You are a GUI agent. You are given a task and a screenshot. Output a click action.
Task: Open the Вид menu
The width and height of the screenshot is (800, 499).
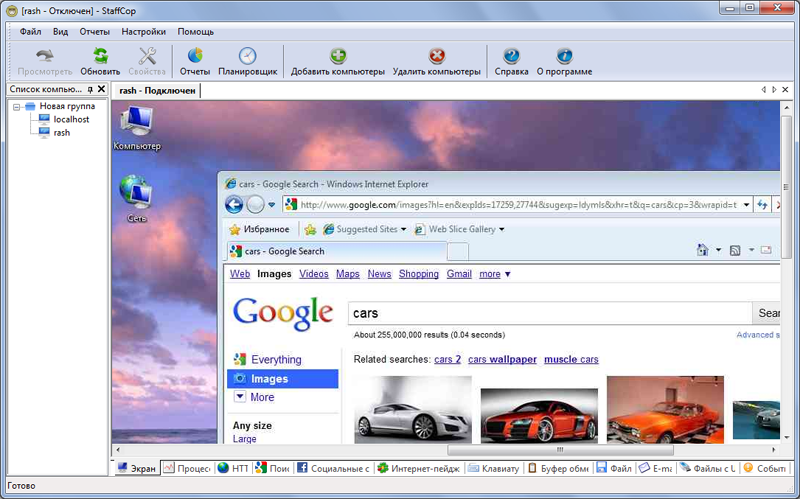tap(60, 32)
